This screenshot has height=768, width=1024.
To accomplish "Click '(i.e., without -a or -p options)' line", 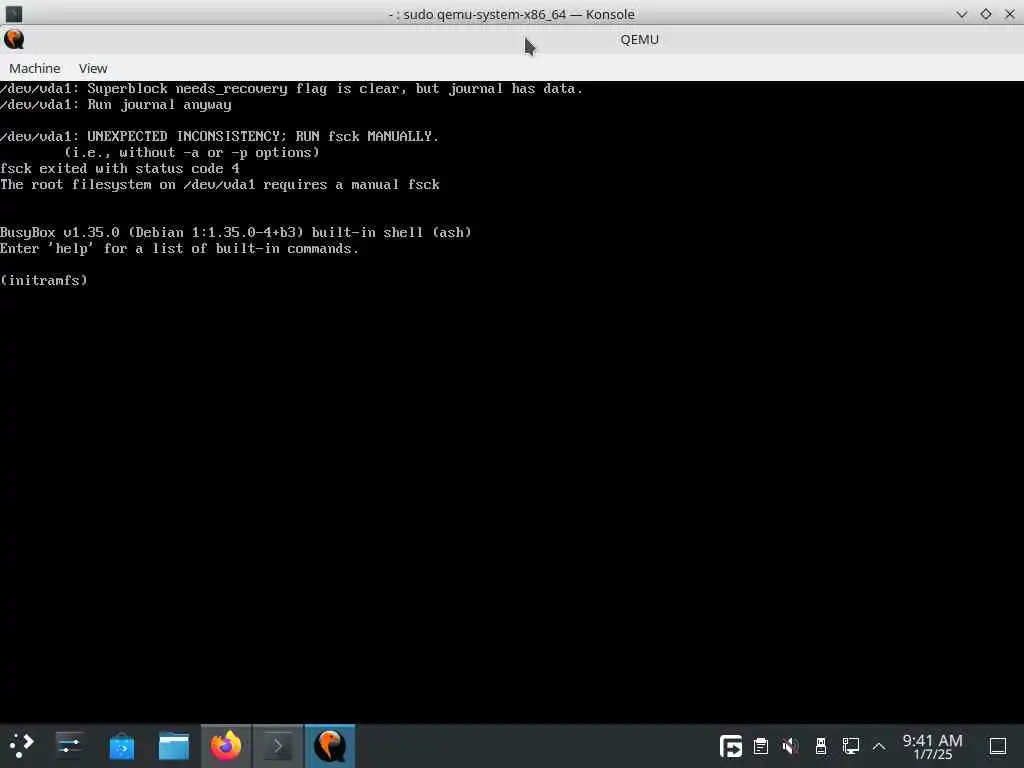I will pyautogui.click(x=192, y=152).
